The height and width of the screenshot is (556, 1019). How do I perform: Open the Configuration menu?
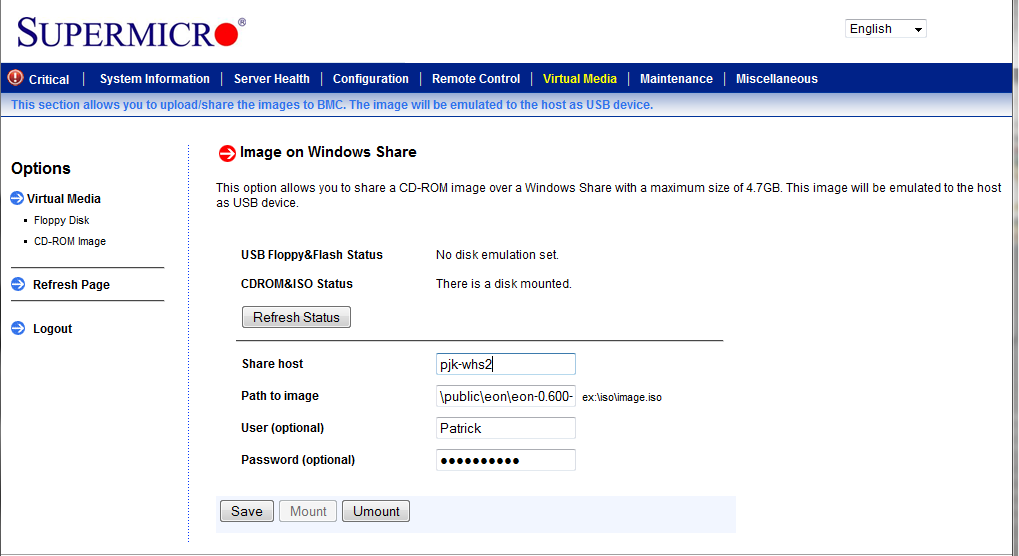[370, 79]
